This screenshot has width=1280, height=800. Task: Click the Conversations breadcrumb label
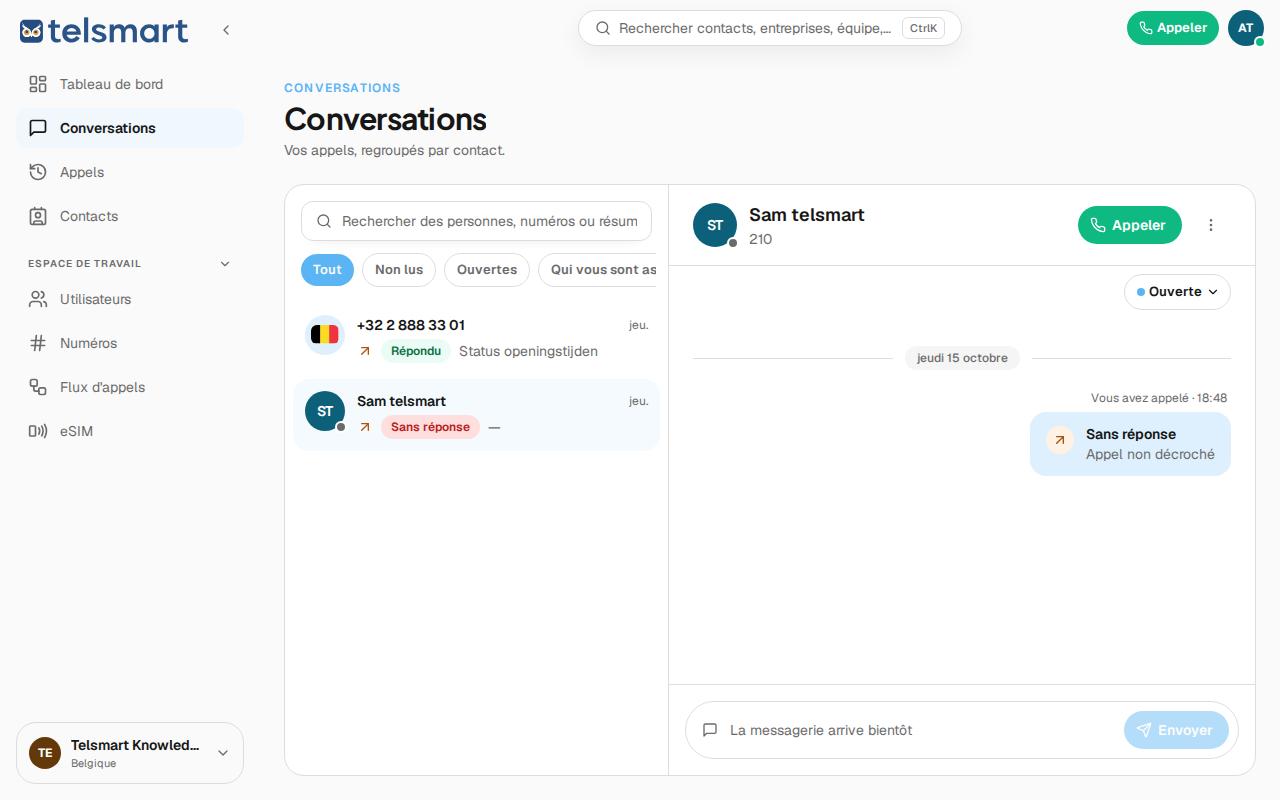click(342, 88)
